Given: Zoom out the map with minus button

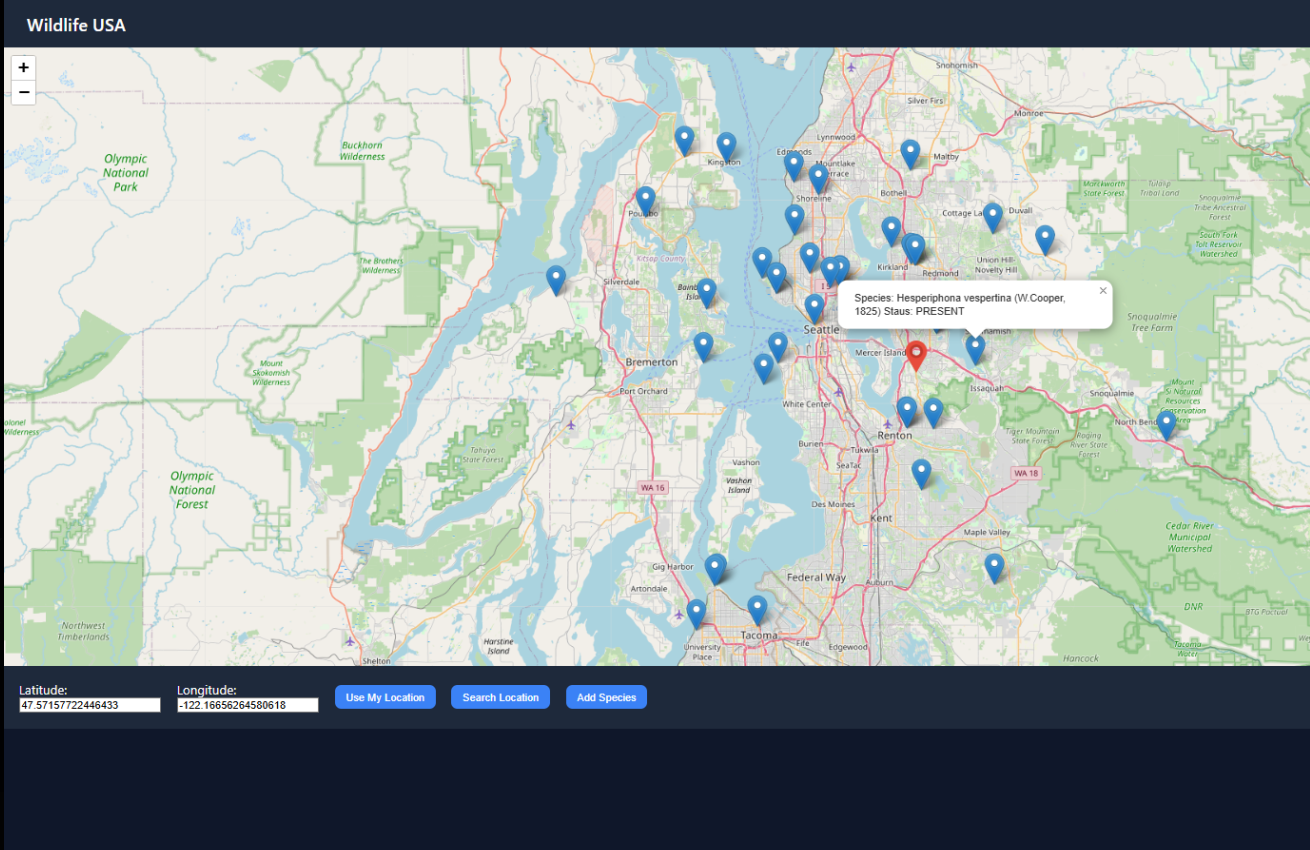Looking at the screenshot, I should [23, 93].
